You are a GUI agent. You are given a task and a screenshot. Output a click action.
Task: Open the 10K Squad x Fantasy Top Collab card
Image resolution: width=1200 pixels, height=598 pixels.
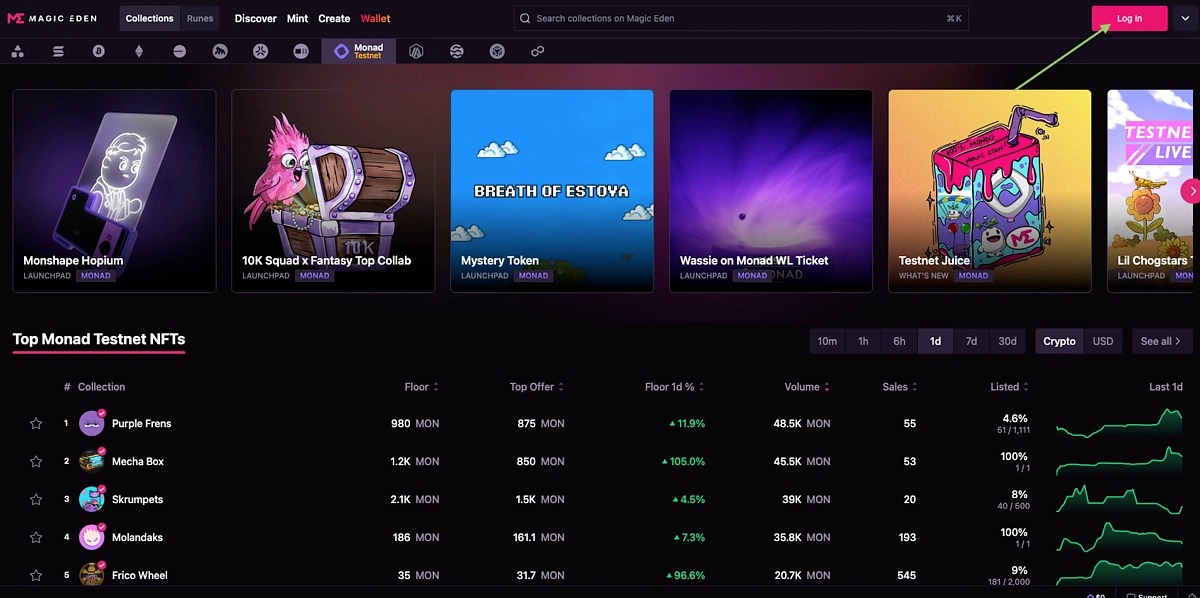click(333, 191)
